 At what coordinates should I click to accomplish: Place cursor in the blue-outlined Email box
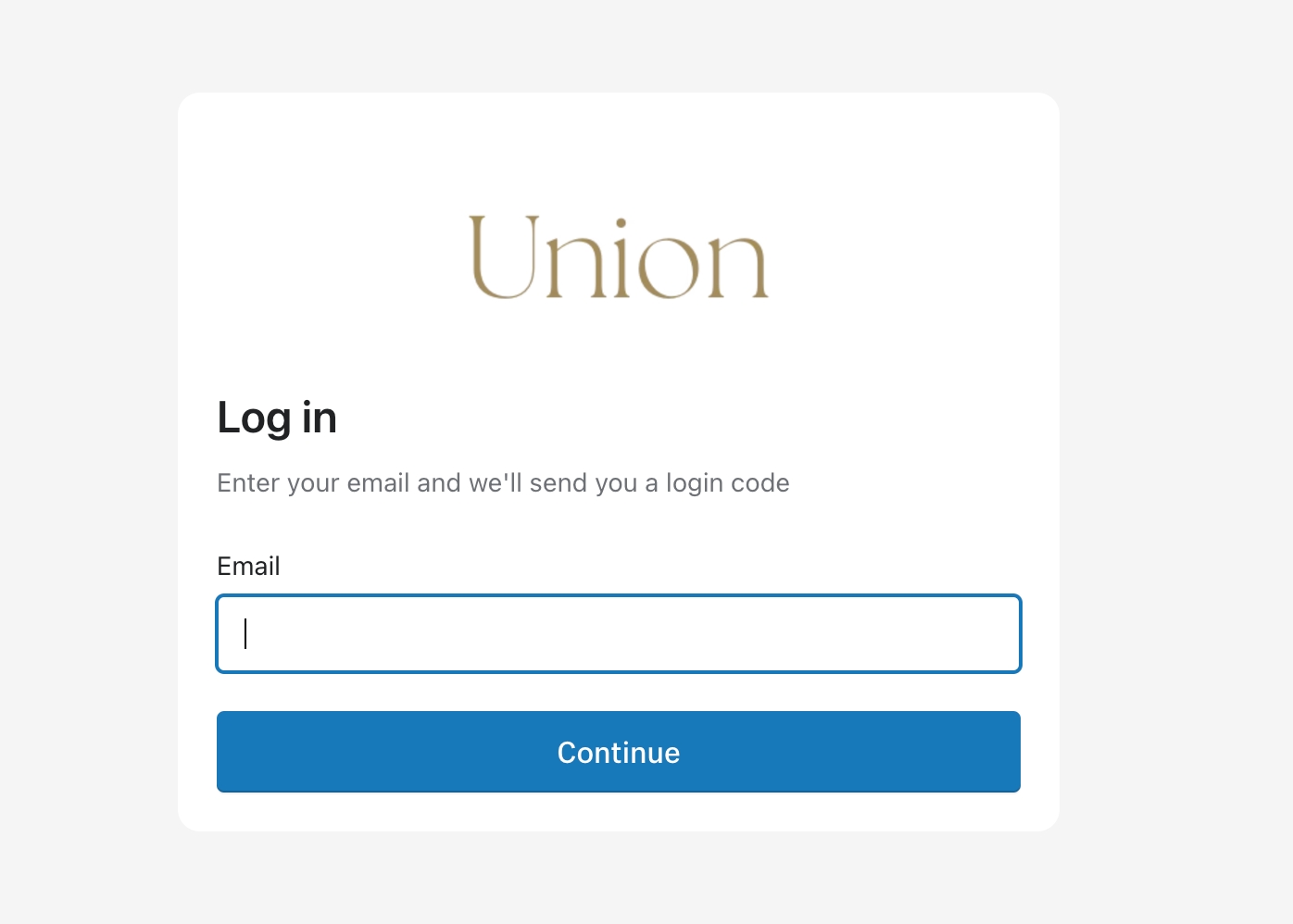(619, 634)
